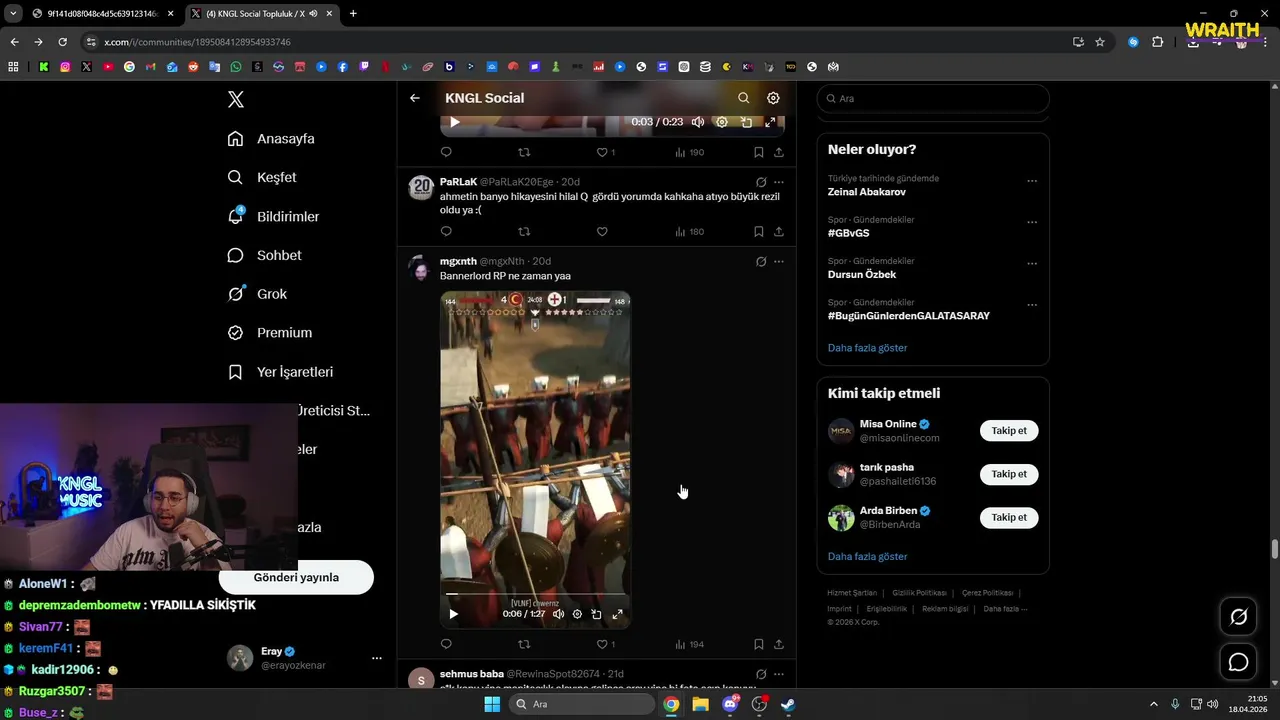Follow Misa Online
Screen dimensions: 1280x720
click(x=1009, y=431)
